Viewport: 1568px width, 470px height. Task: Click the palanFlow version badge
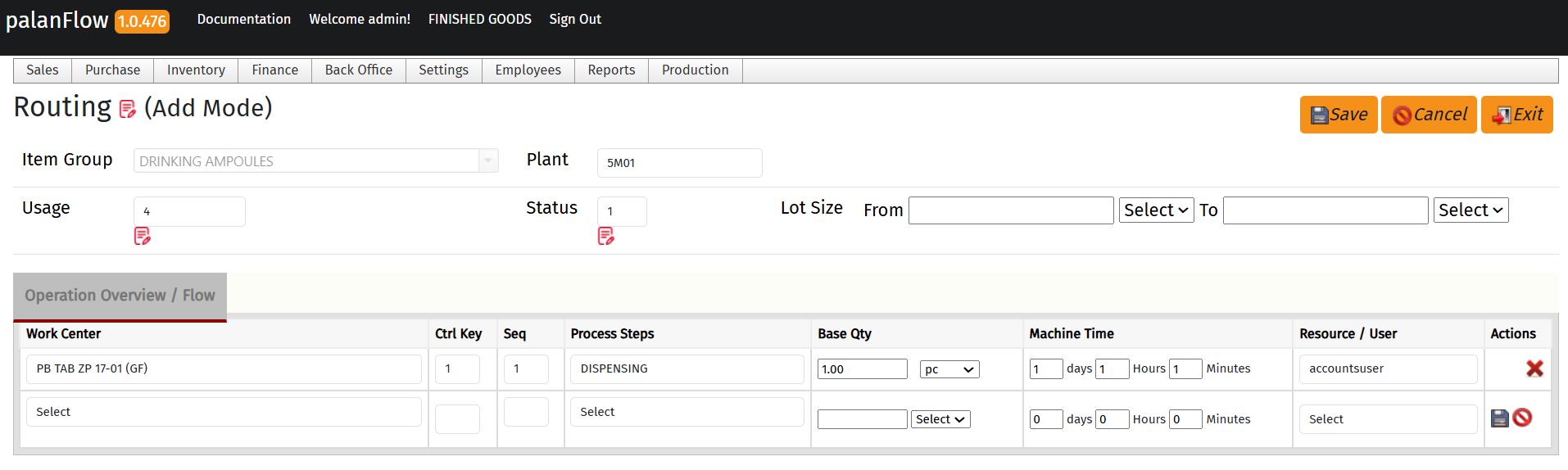[x=142, y=21]
